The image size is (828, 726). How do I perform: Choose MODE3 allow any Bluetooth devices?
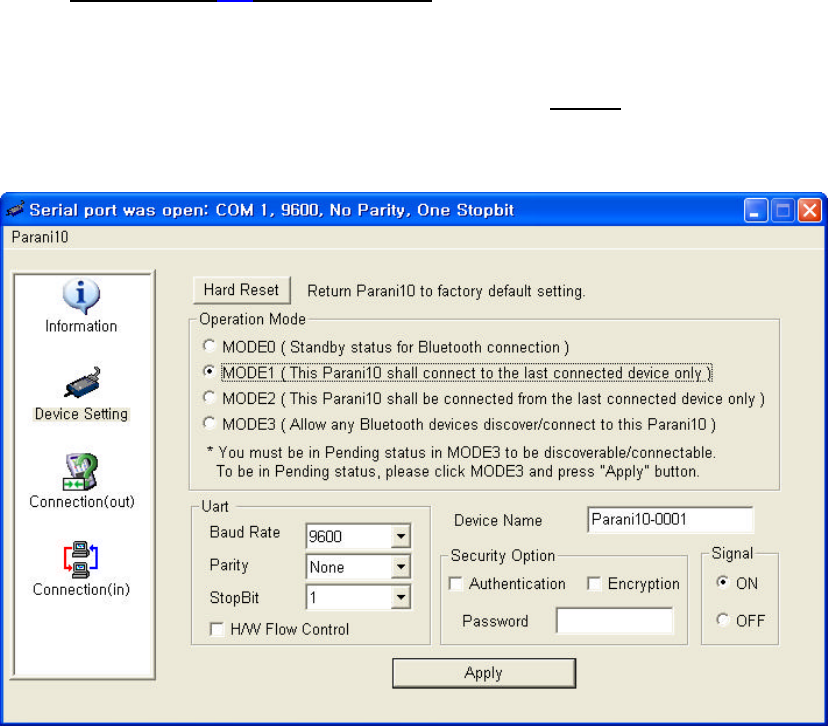(x=209, y=423)
